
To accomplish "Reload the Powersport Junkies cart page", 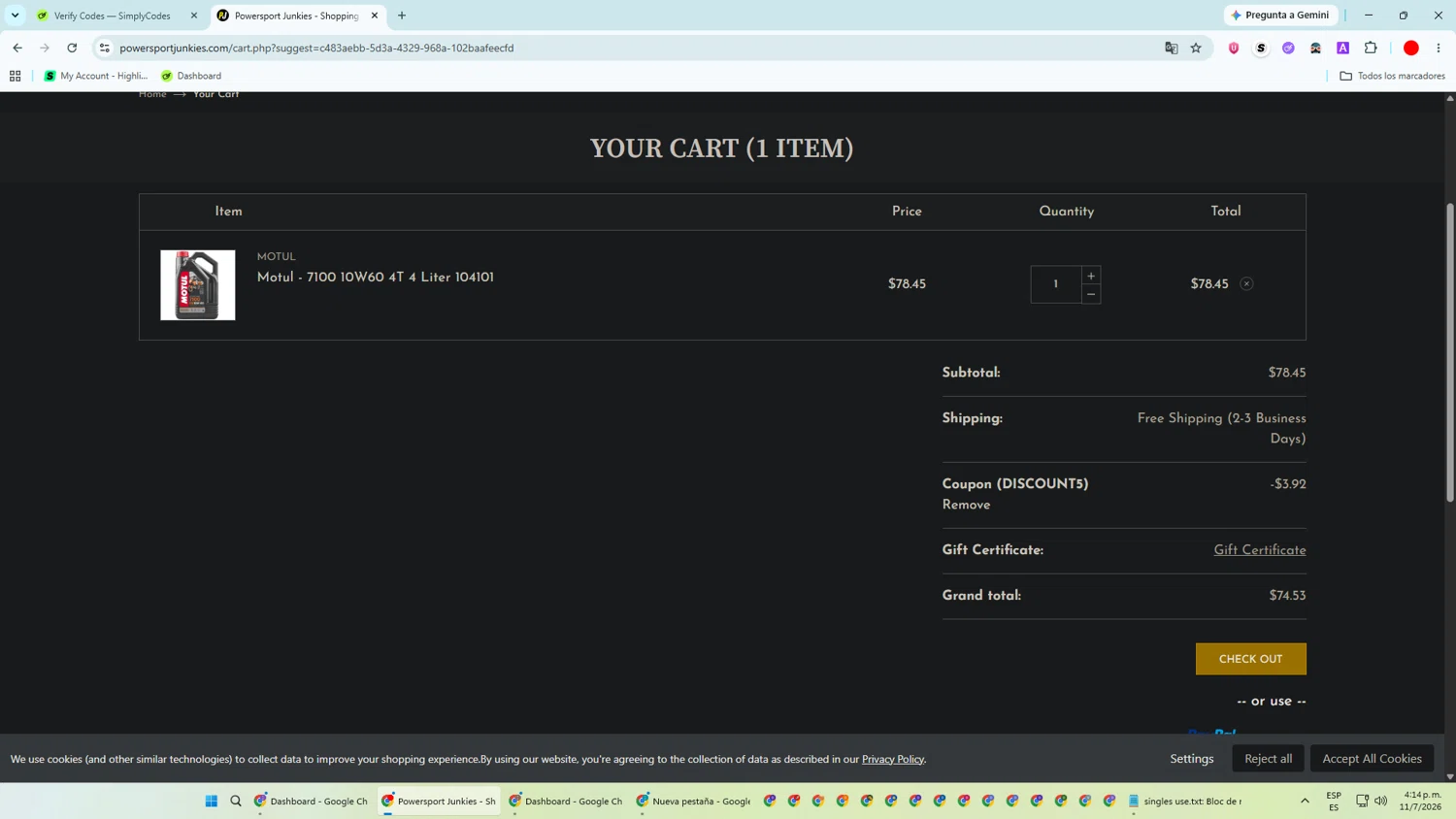I will point(72,48).
